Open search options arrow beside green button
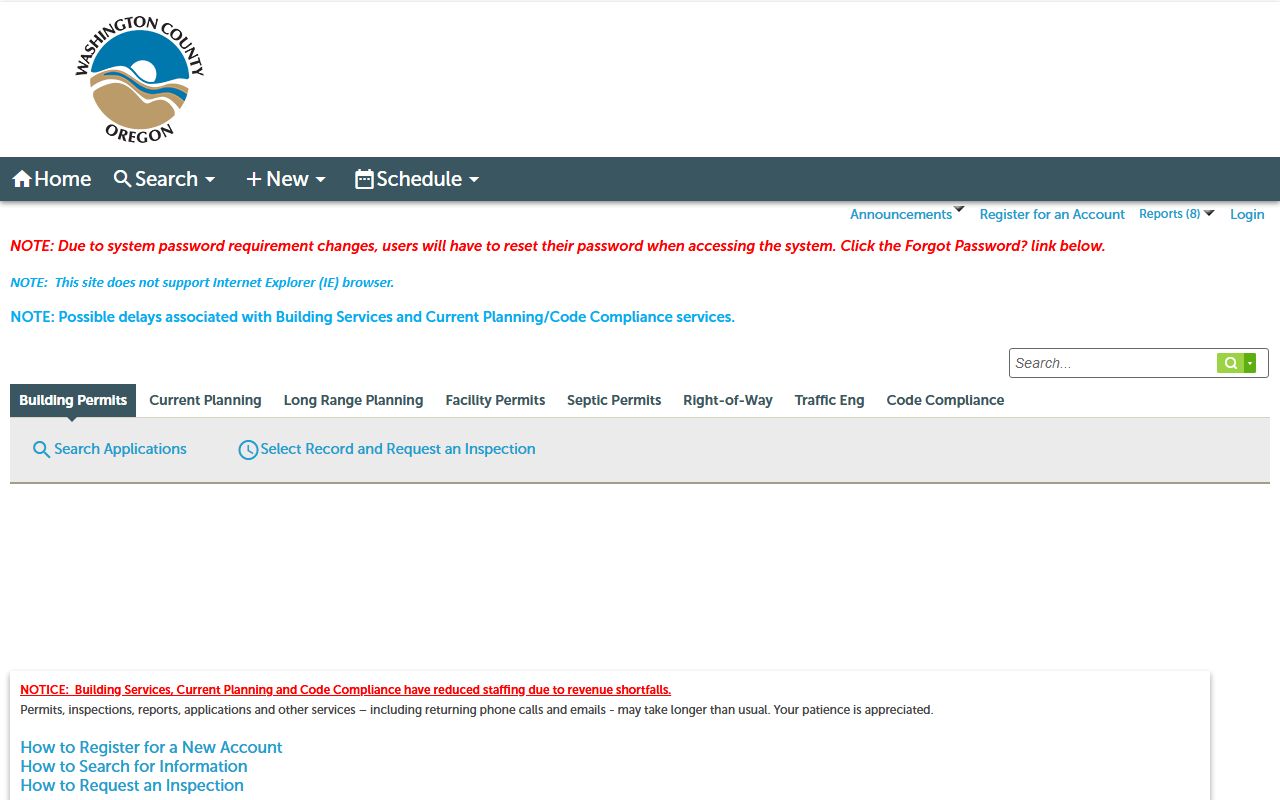Screen dimensions: 1280x800 (1250, 363)
